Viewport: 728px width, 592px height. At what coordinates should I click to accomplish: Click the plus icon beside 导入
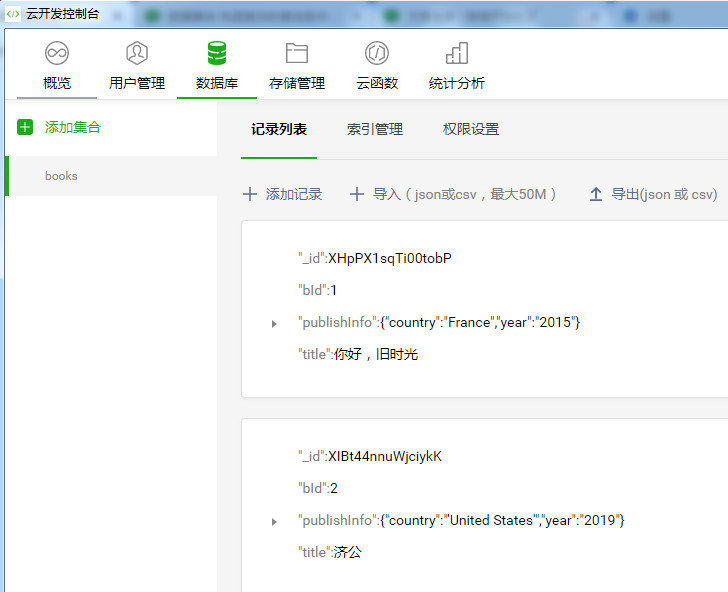pos(357,194)
